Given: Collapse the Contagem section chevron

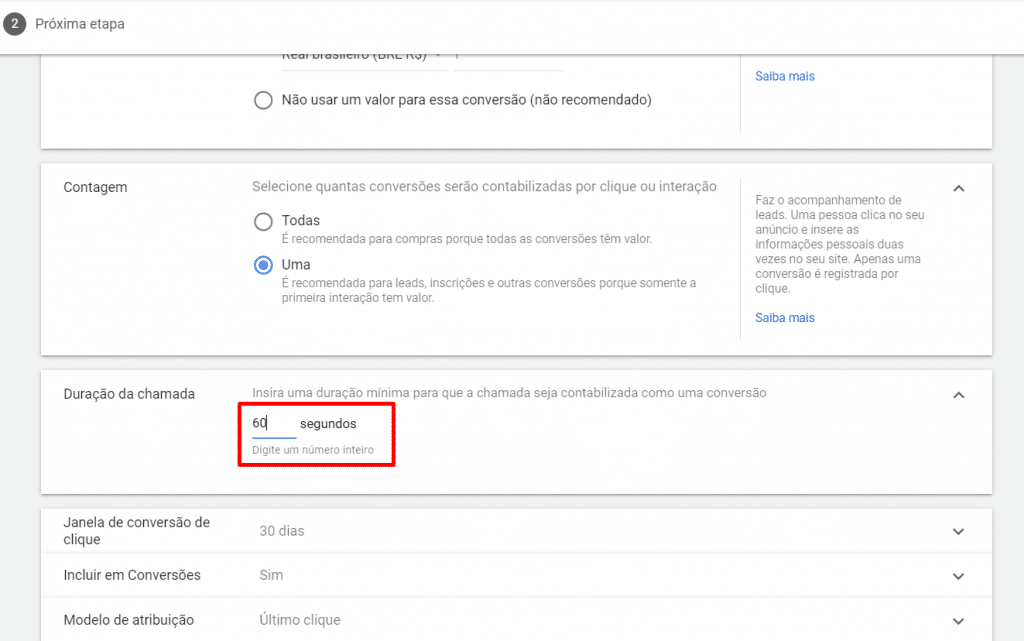Looking at the screenshot, I should click(958, 188).
